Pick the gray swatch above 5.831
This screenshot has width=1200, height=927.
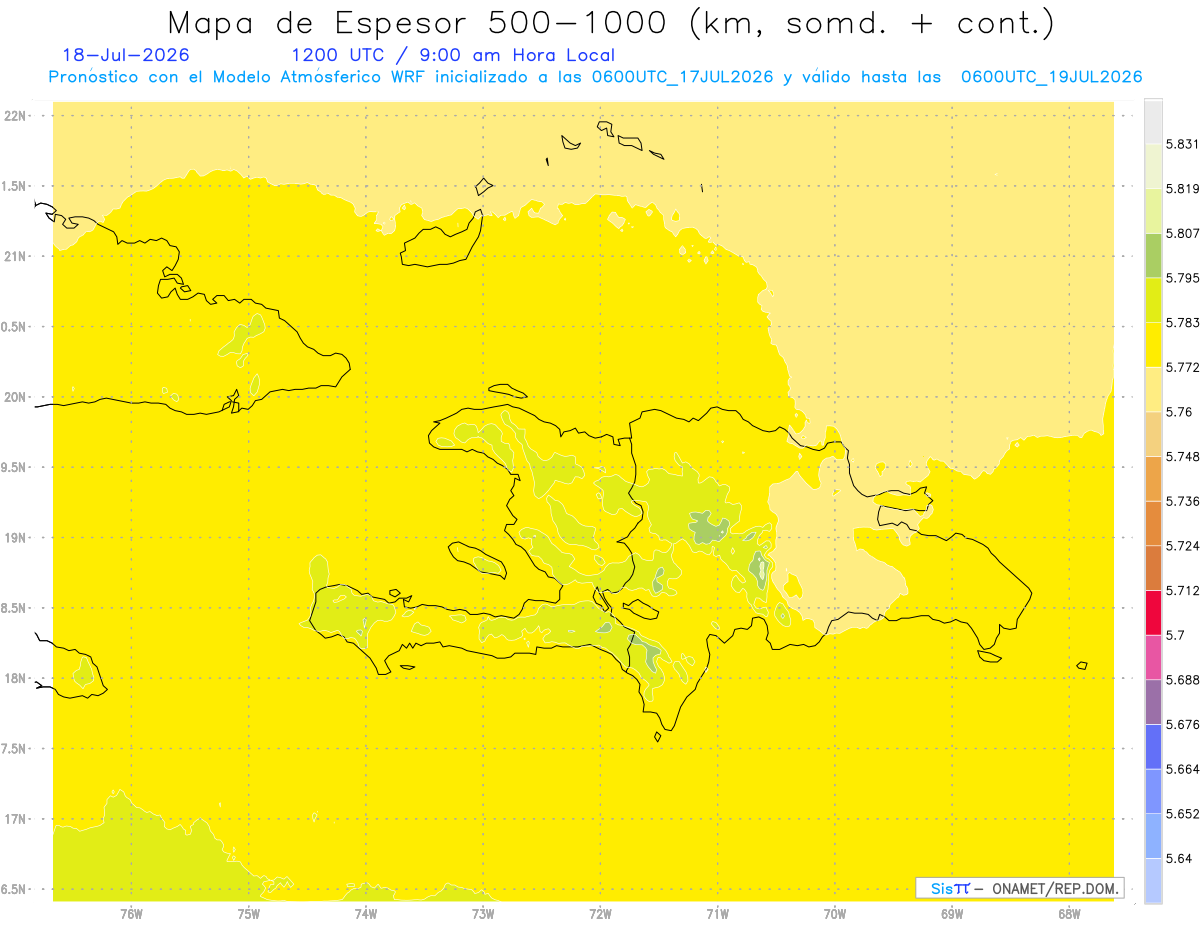click(x=1153, y=121)
